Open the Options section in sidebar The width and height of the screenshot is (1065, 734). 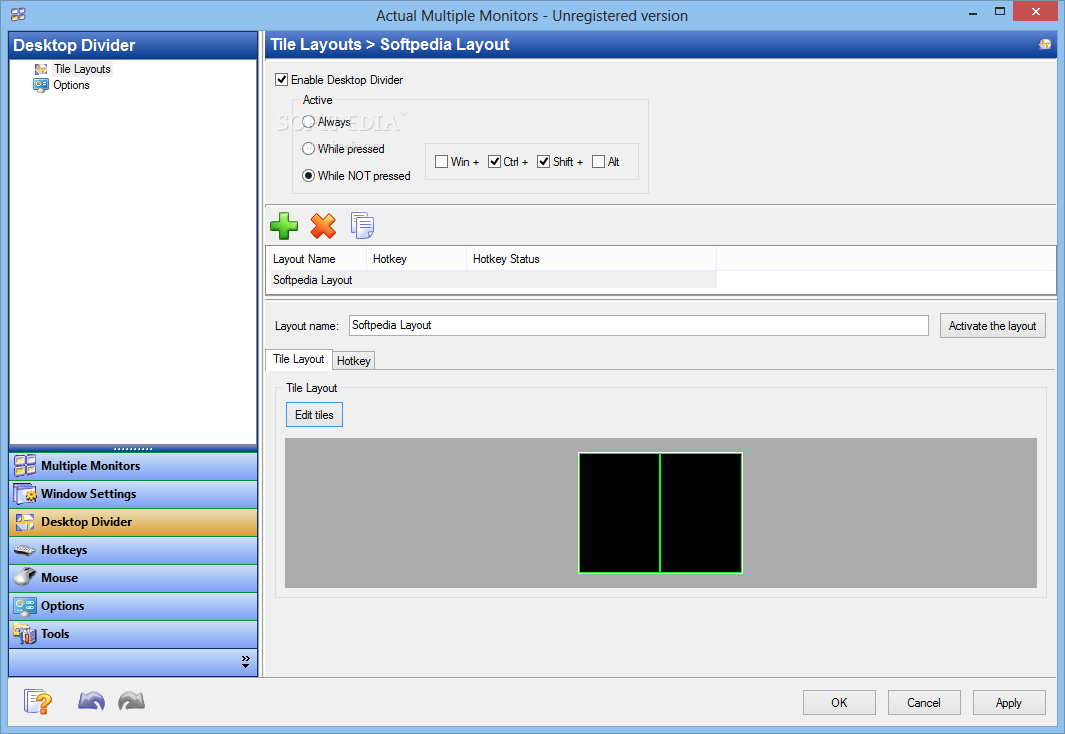pyautogui.click(x=133, y=606)
